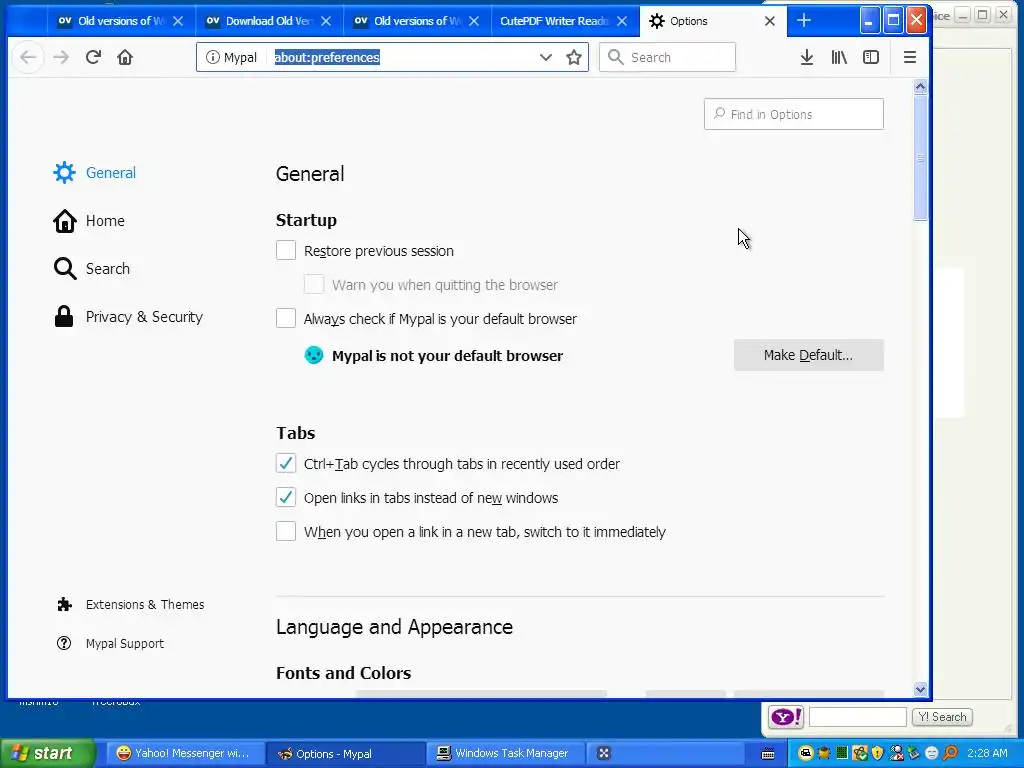Click the about:preferences address bar
The height and width of the screenshot is (768, 1024).
(392, 57)
